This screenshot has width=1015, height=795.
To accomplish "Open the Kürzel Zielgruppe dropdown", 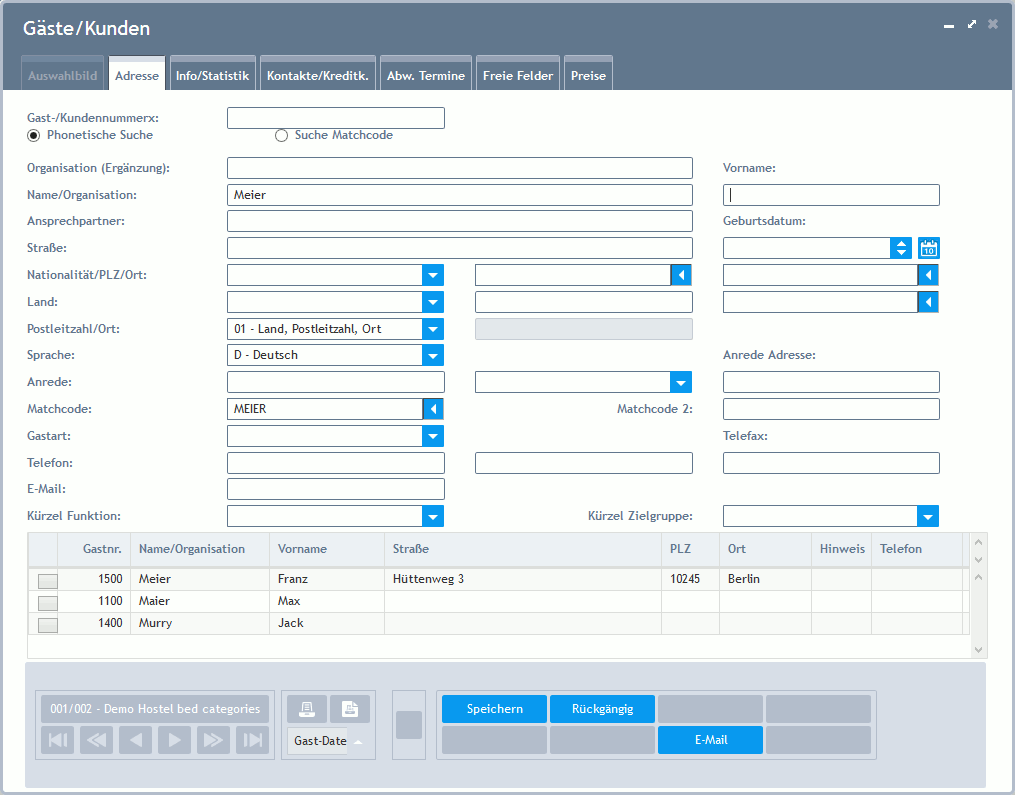I will point(928,516).
